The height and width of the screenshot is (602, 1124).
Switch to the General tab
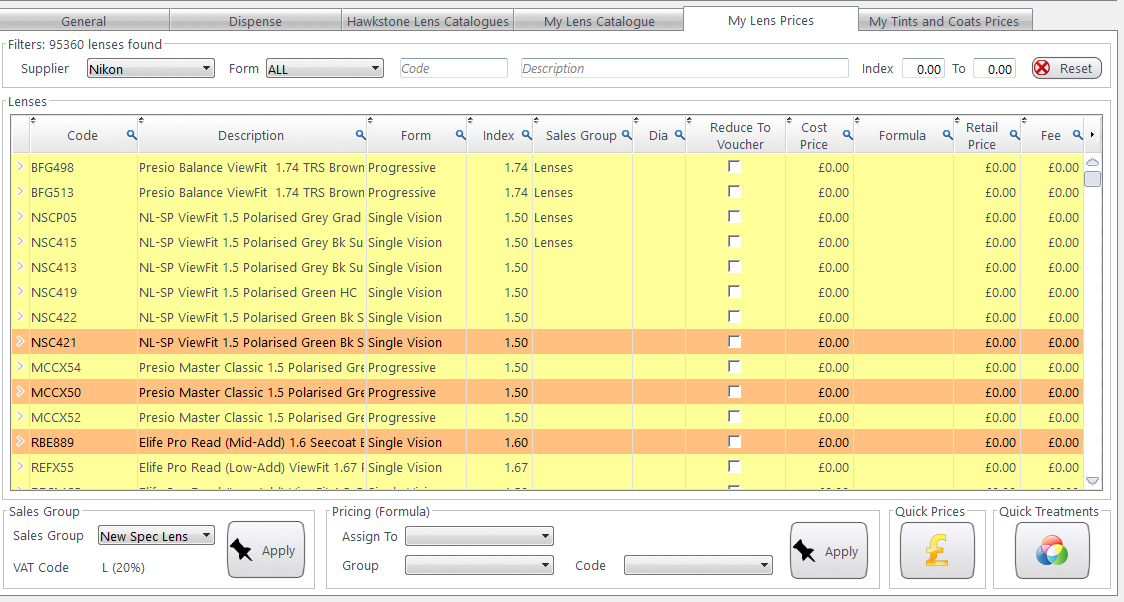(84, 21)
